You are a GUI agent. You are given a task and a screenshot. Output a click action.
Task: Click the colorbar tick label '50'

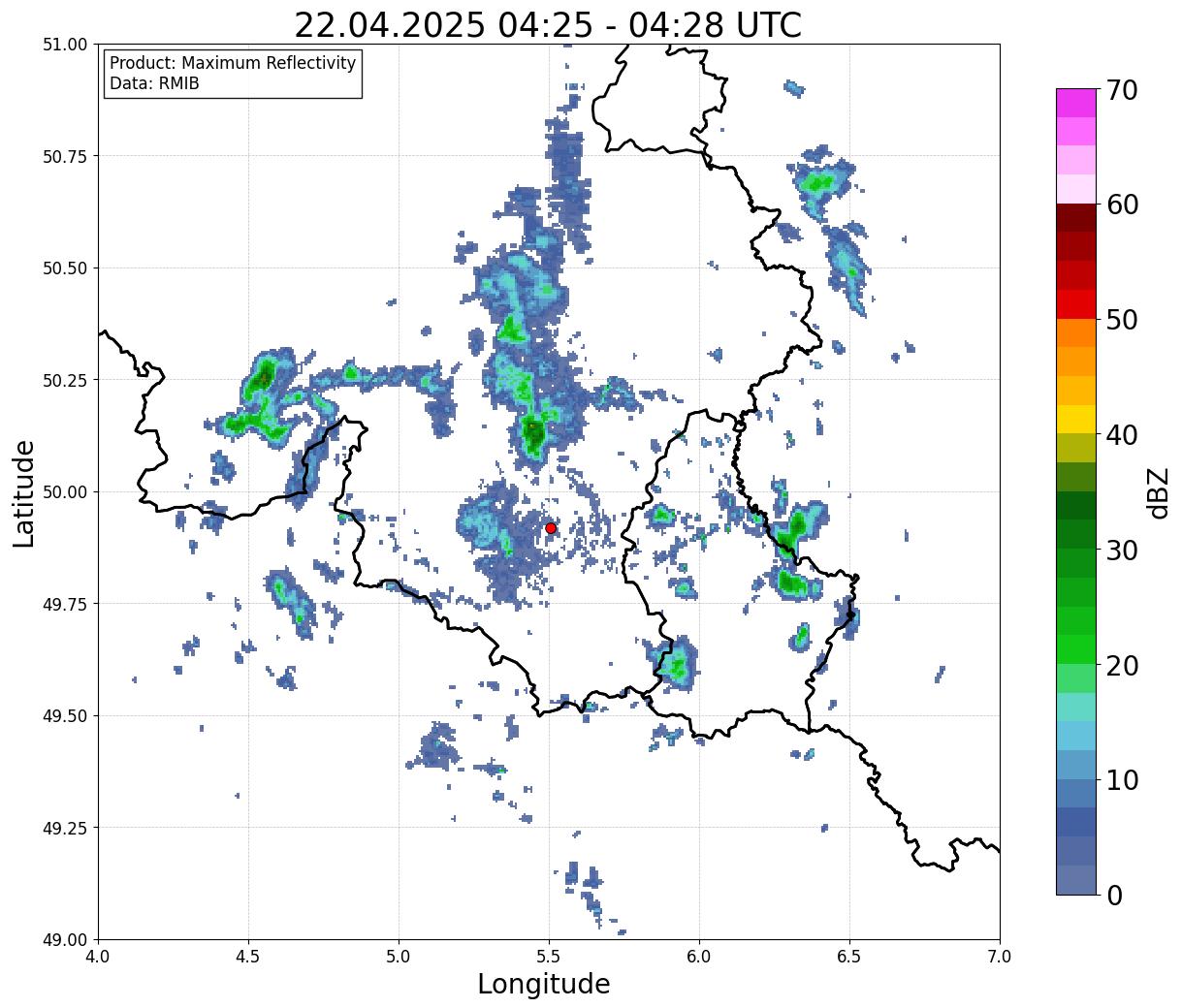click(1122, 320)
